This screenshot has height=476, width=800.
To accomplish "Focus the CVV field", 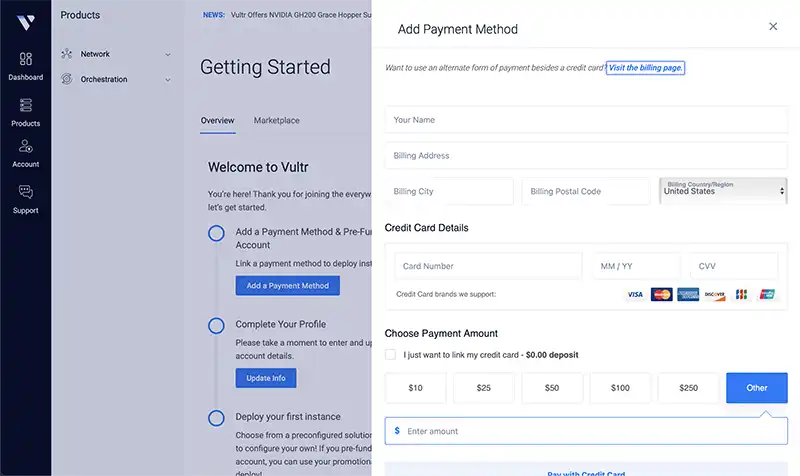I will 734,266.
